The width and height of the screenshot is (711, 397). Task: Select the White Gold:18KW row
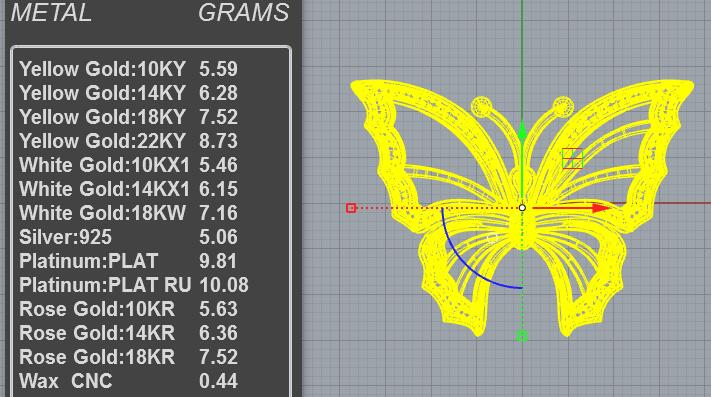[128, 213]
